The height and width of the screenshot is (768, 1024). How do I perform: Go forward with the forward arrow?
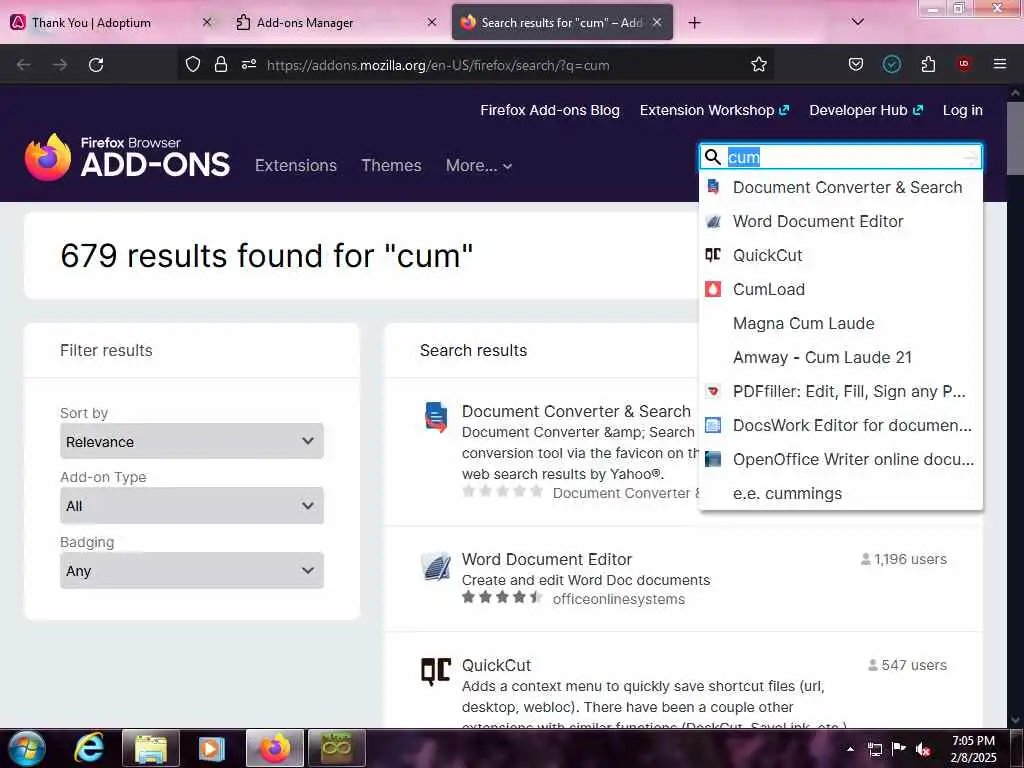tap(60, 65)
